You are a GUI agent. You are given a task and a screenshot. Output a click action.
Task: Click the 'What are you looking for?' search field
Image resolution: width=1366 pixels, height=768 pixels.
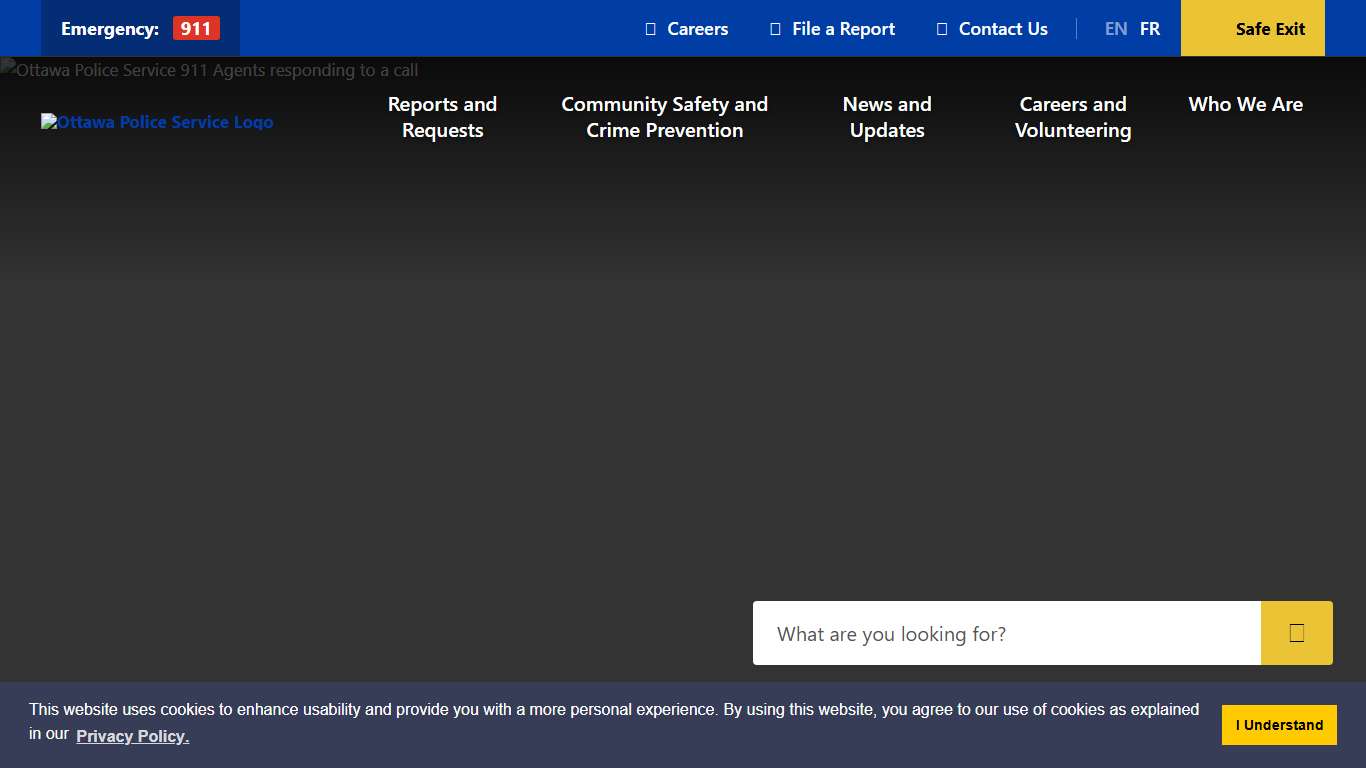pos(1005,633)
